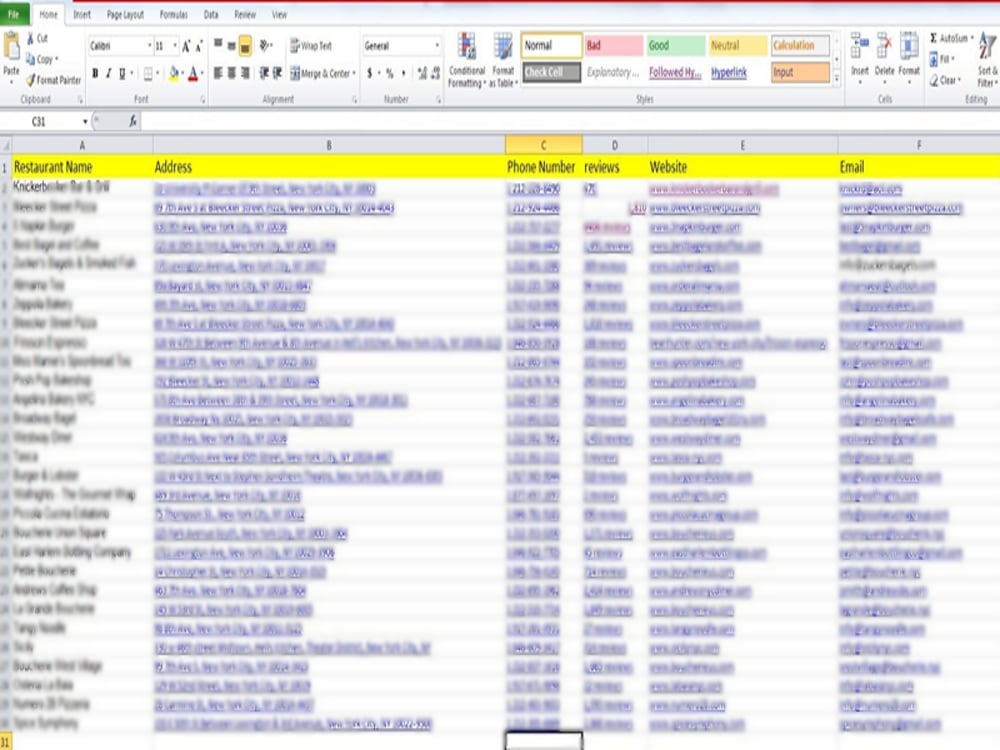Click Decrease Decimal icon
This screenshot has height=750, width=1000.
click(435, 73)
